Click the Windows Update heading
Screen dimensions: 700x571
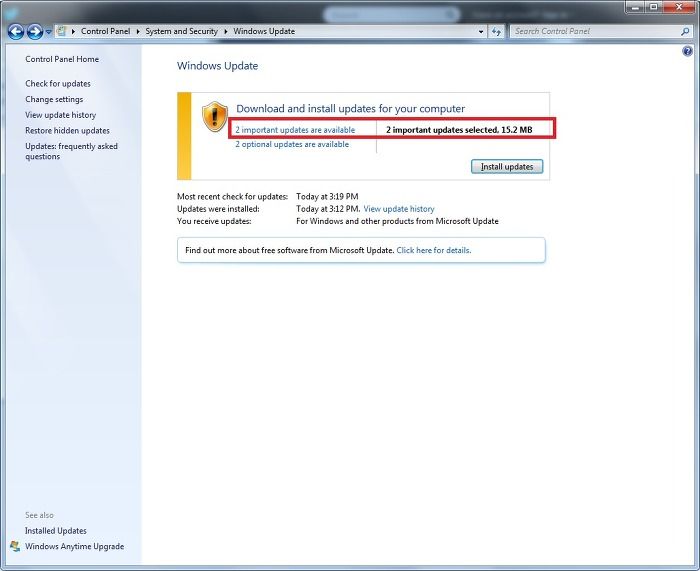(x=217, y=66)
